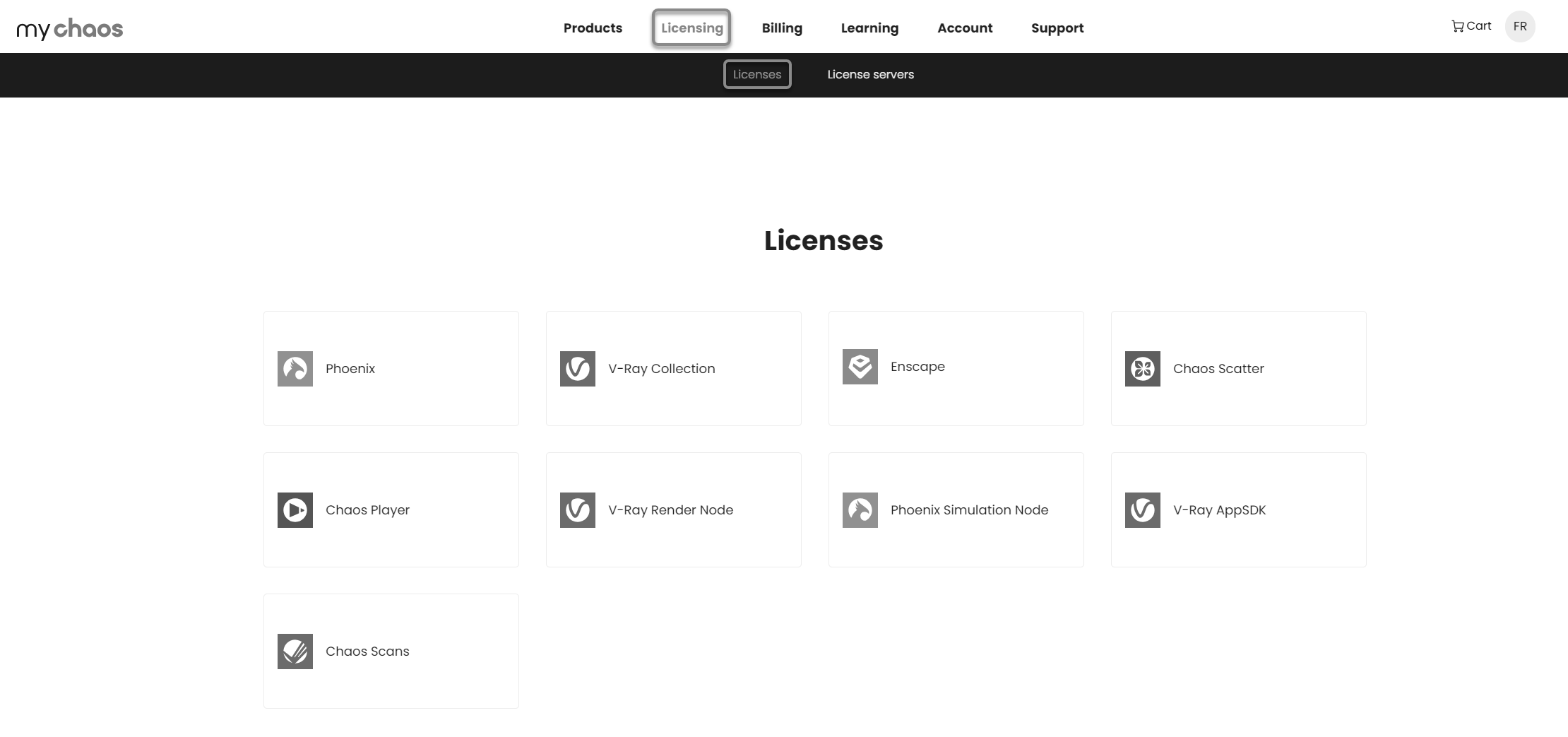Screen dimensions: 1568x737
Task: Open the Support menu
Action: tap(1057, 28)
